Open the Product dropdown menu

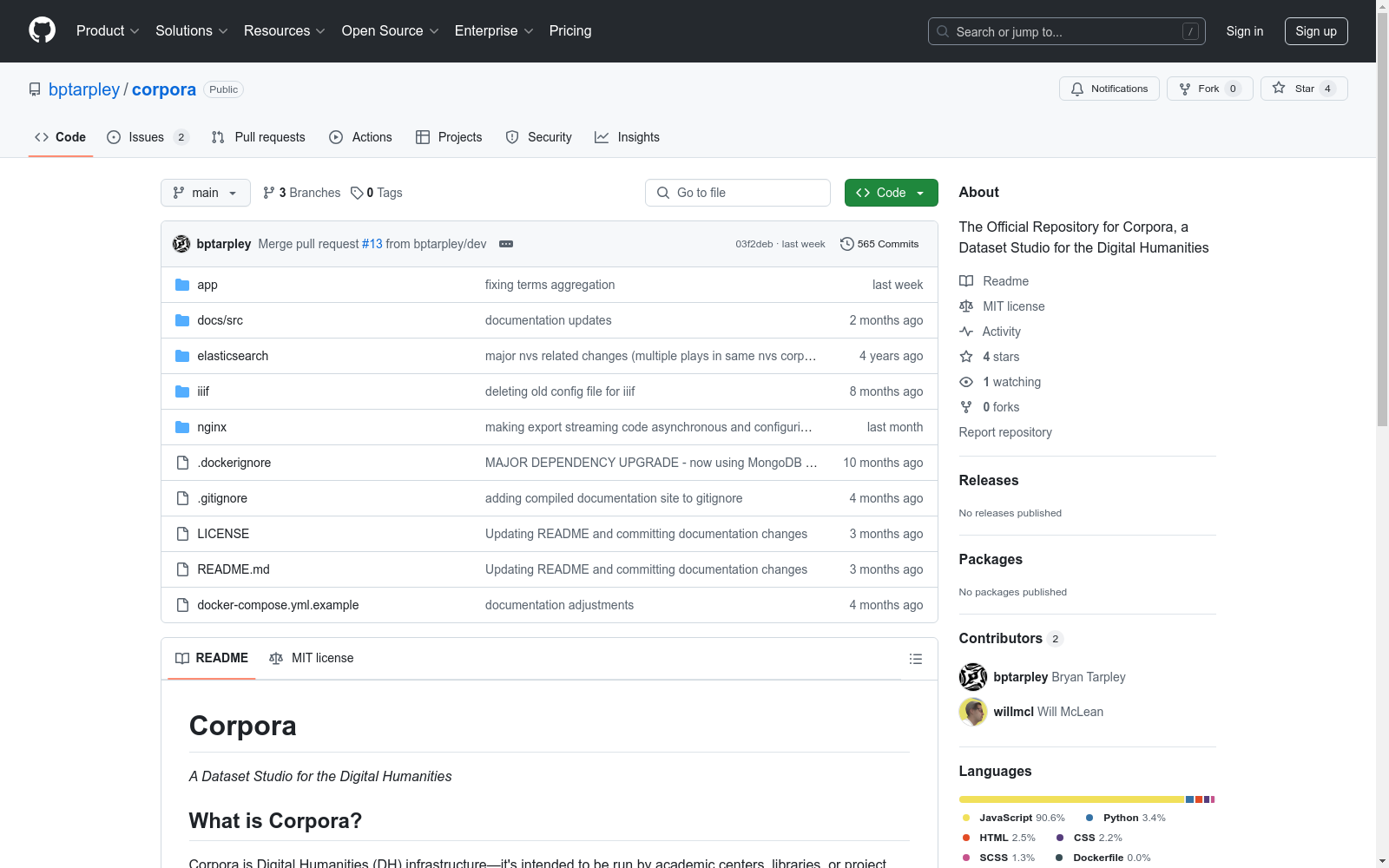click(108, 31)
